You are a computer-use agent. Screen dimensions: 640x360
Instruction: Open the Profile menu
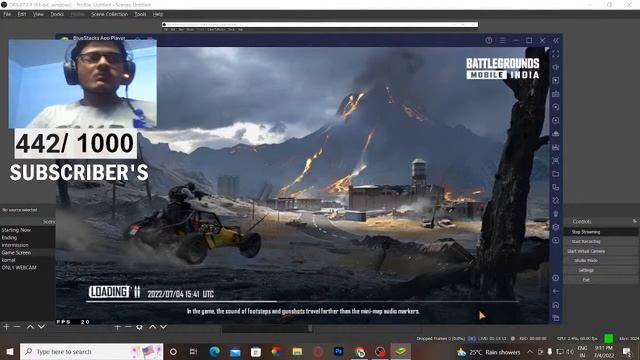coord(78,14)
